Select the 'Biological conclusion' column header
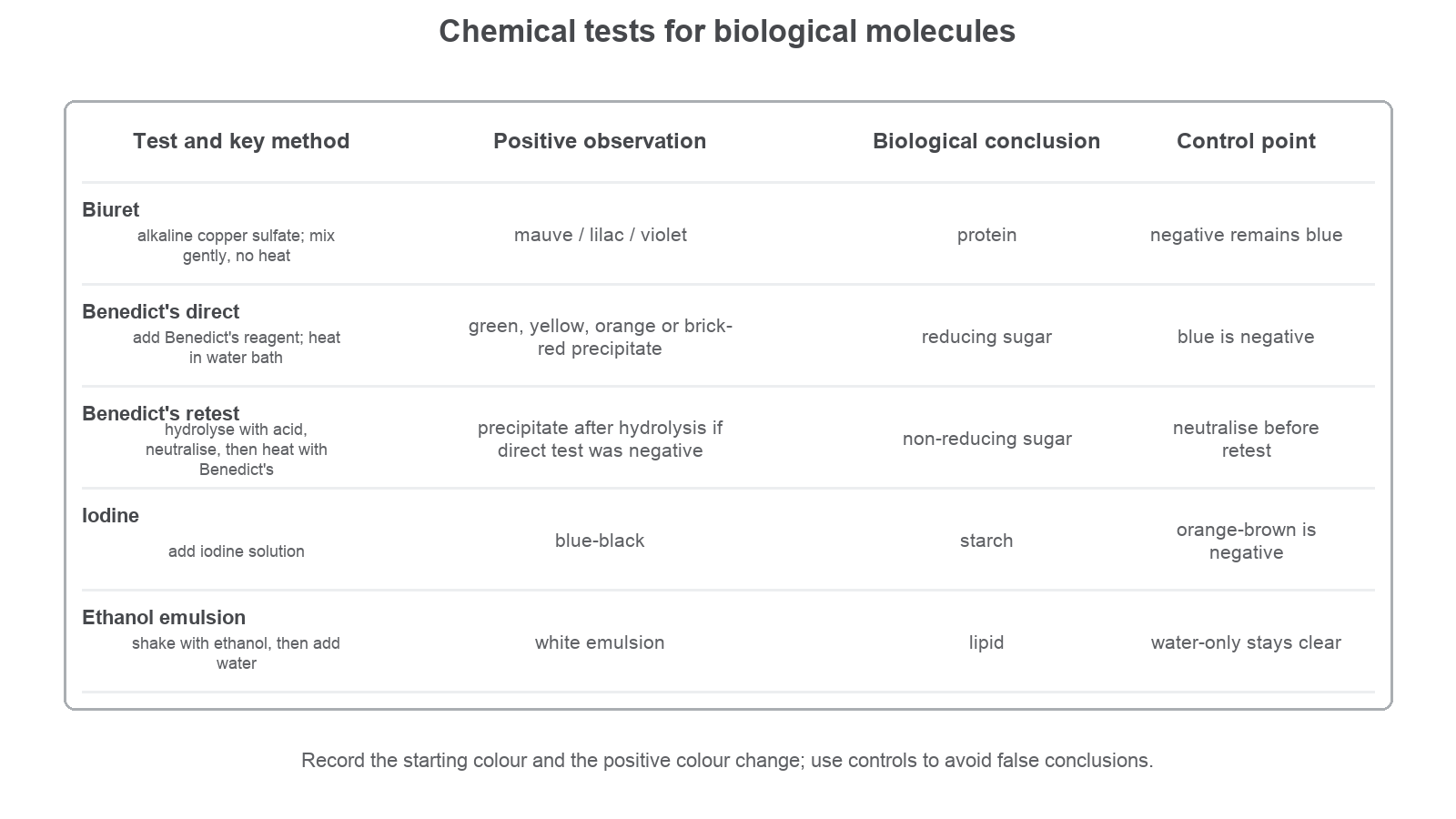The height and width of the screenshot is (819, 1456). coord(986,141)
